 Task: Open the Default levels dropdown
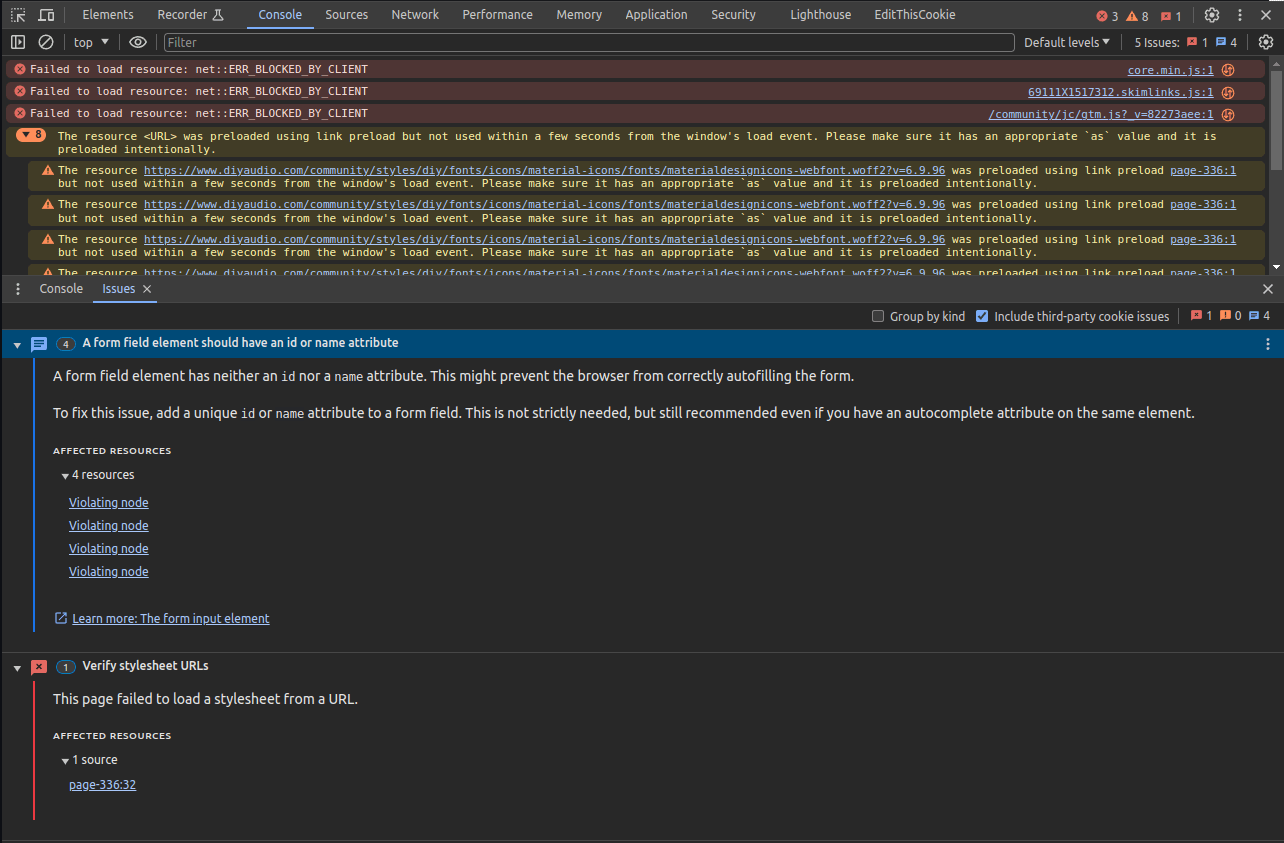click(1067, 42)
